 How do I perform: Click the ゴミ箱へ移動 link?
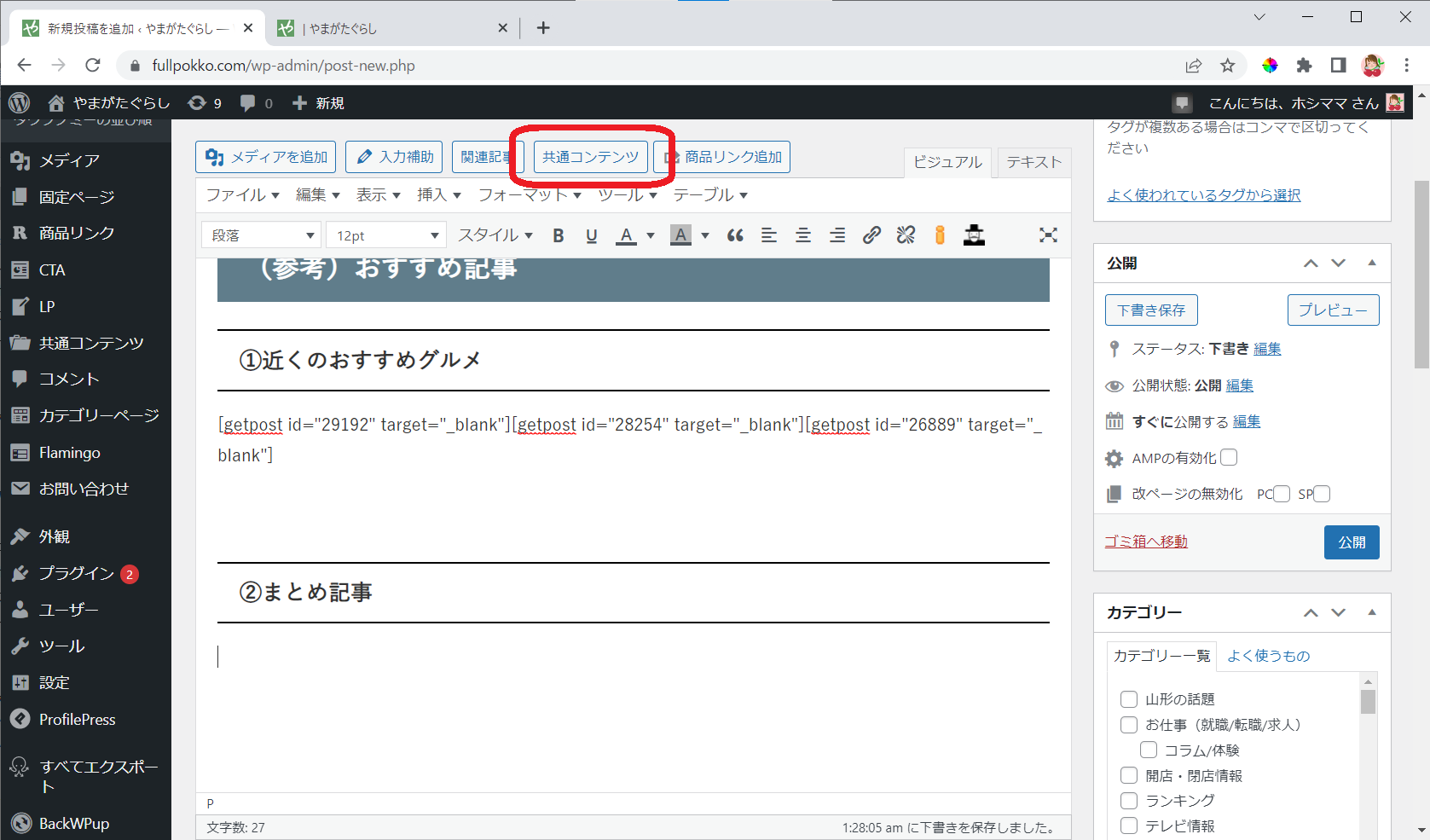[x=1146, y=542]
